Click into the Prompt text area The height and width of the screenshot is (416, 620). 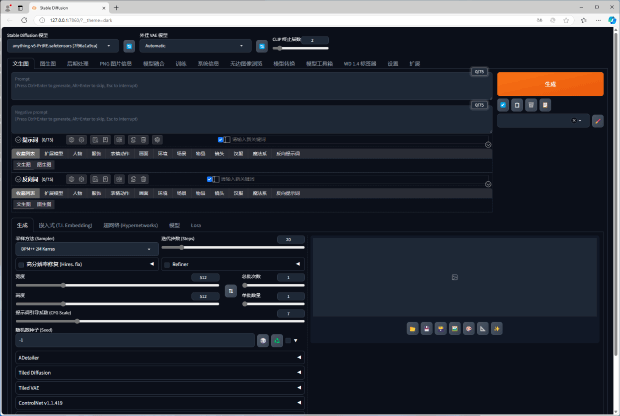pyautogui.click(x=251, y=86)
